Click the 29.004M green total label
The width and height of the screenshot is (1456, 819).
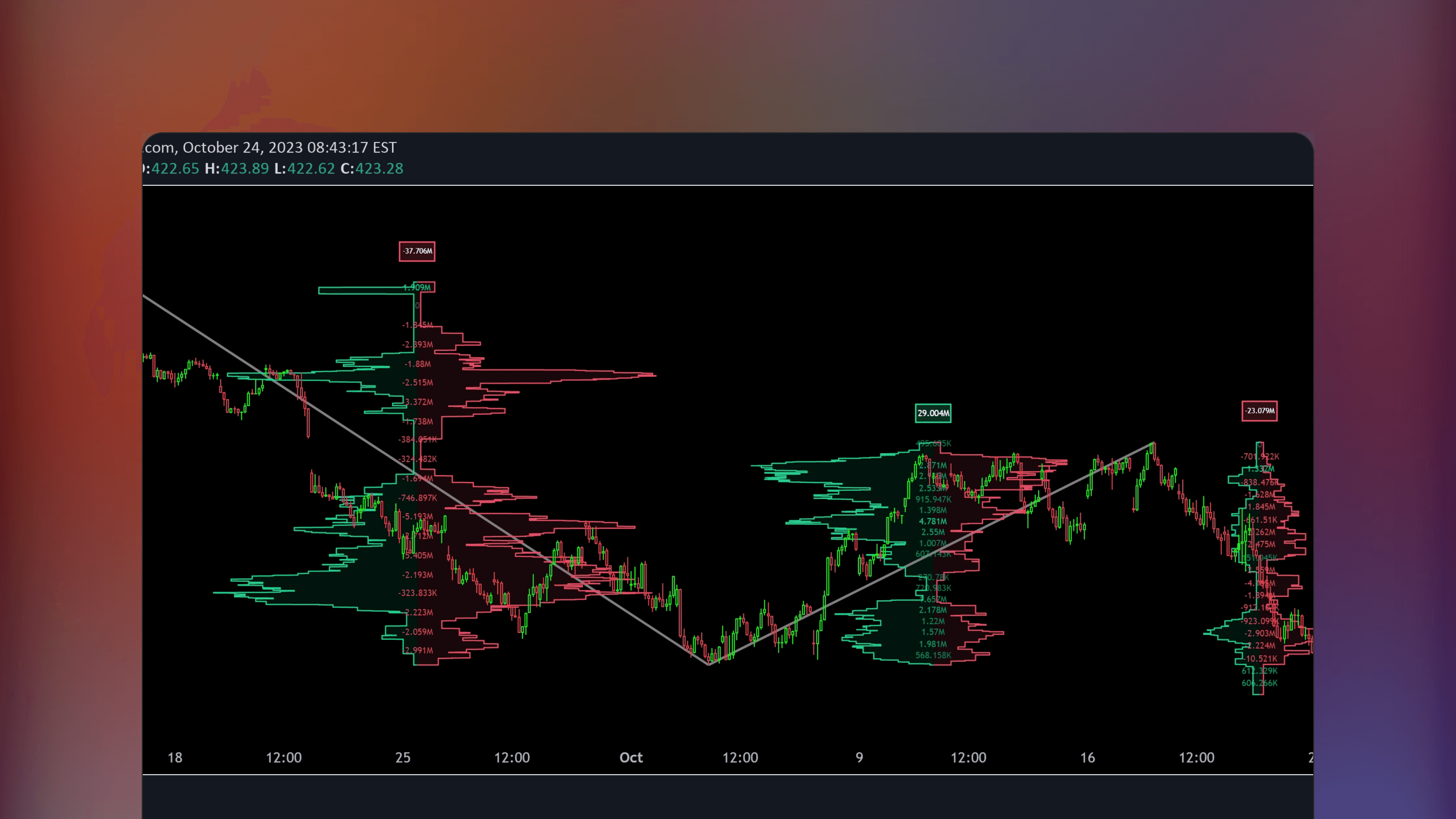tap(933, 413)
